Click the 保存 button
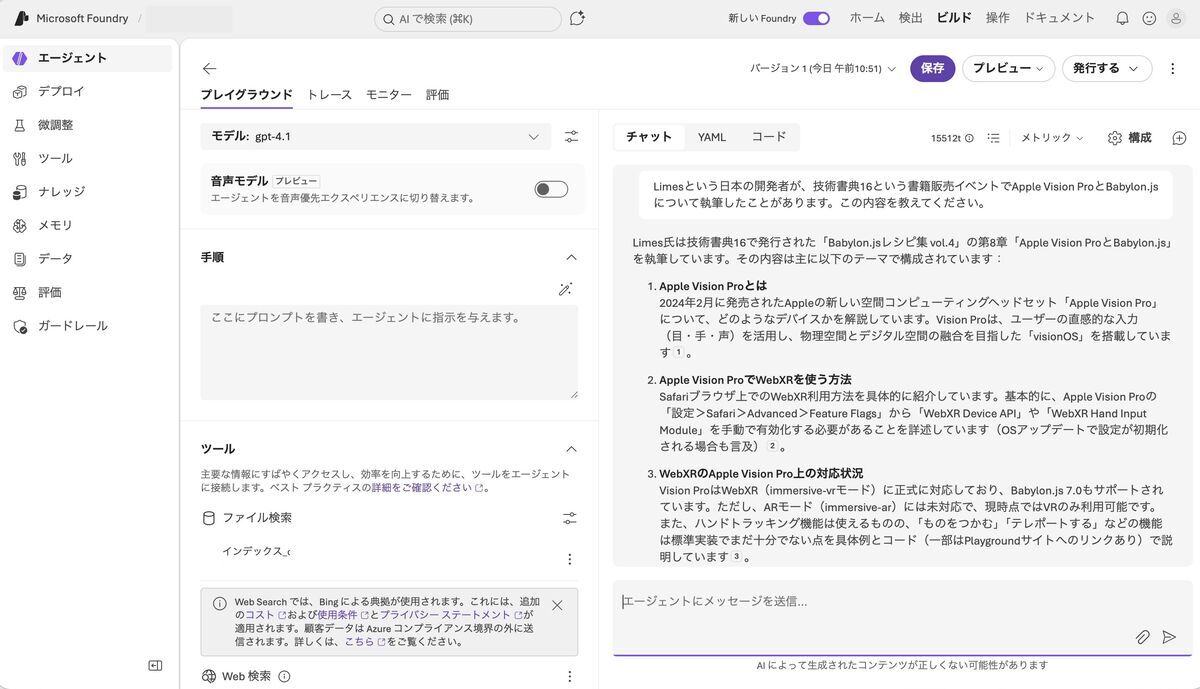The height and width of the screenshot is (689, 1200). coord(932,68)
